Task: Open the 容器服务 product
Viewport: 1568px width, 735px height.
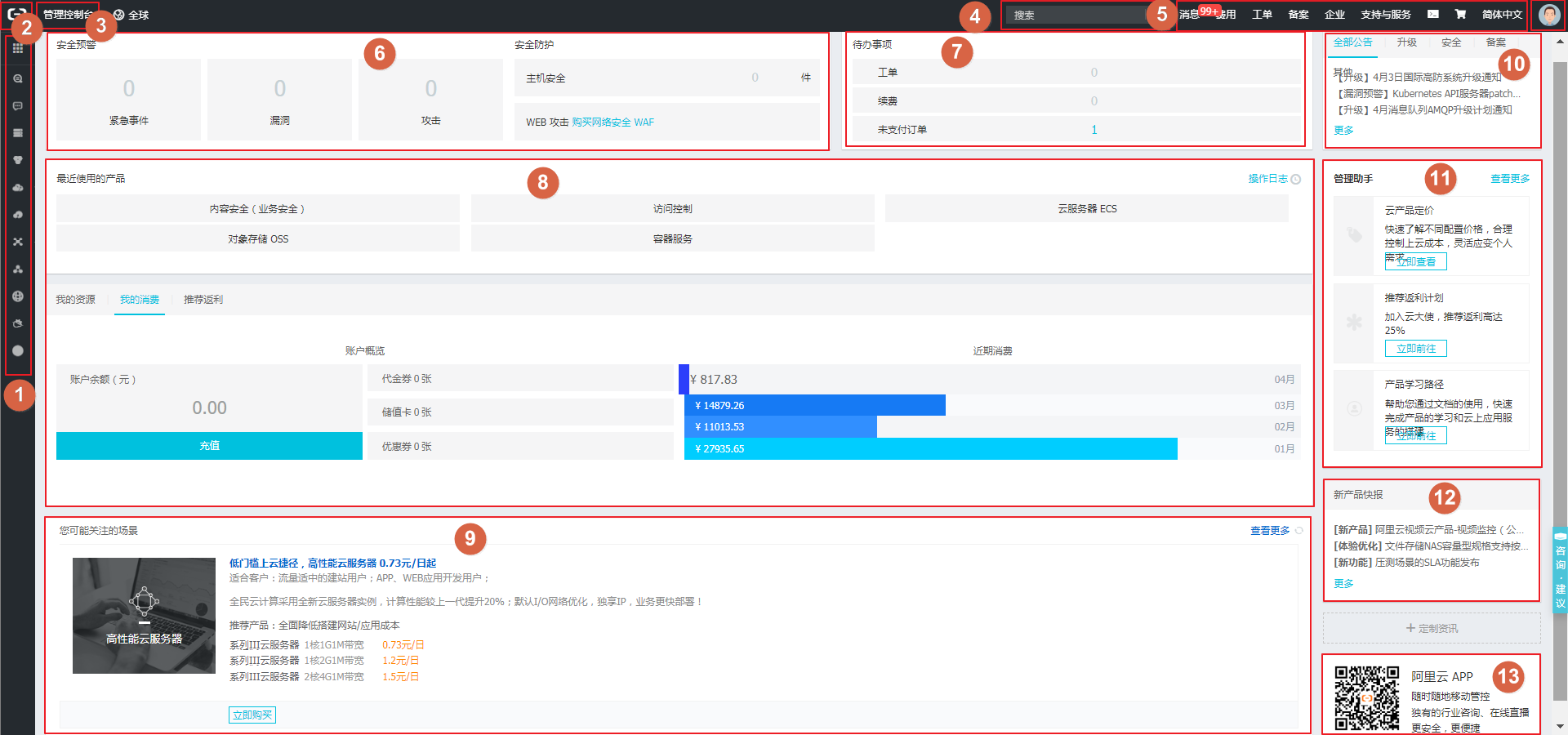Action: point(672,239)
